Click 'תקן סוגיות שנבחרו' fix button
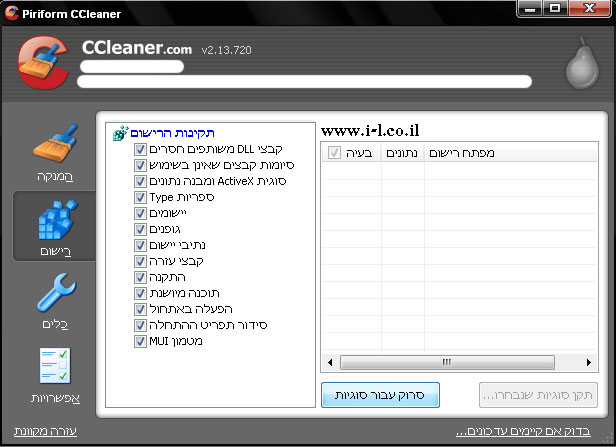The image size is (616, 447). 540,394
